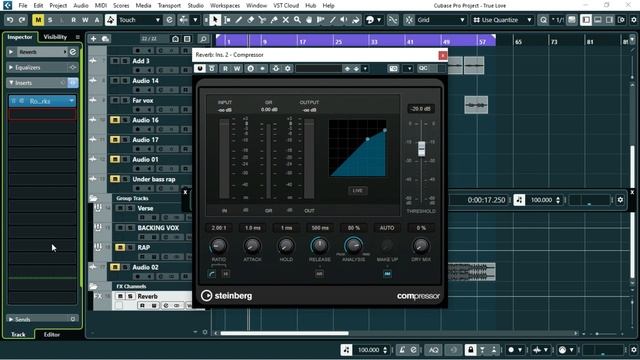This screenshot has width=640, height=360.
Task: Click the Track tab in Inspector
Action: [x=18, y=334]
